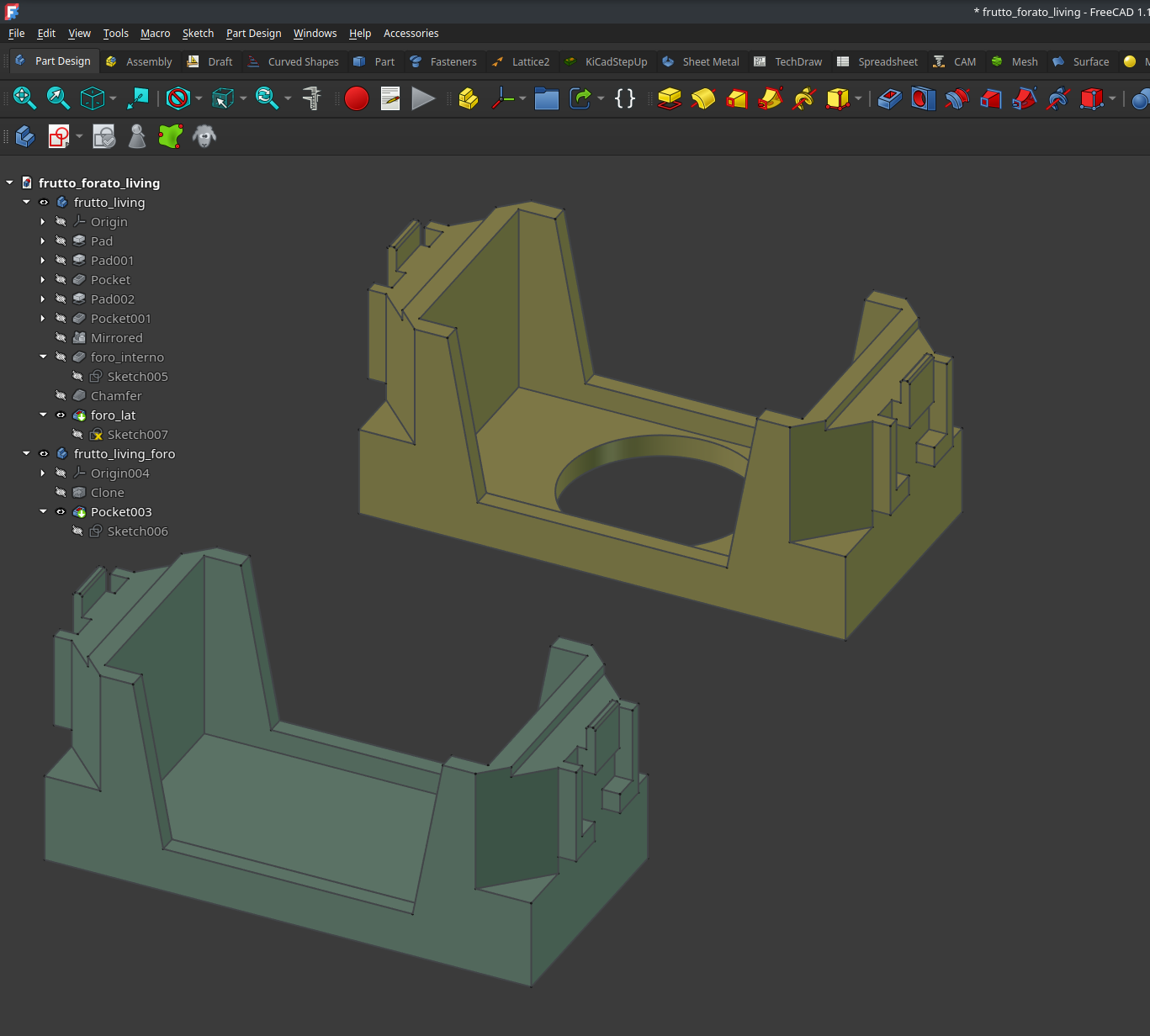Show the hidden Chamfer feature

pos(61,396)
